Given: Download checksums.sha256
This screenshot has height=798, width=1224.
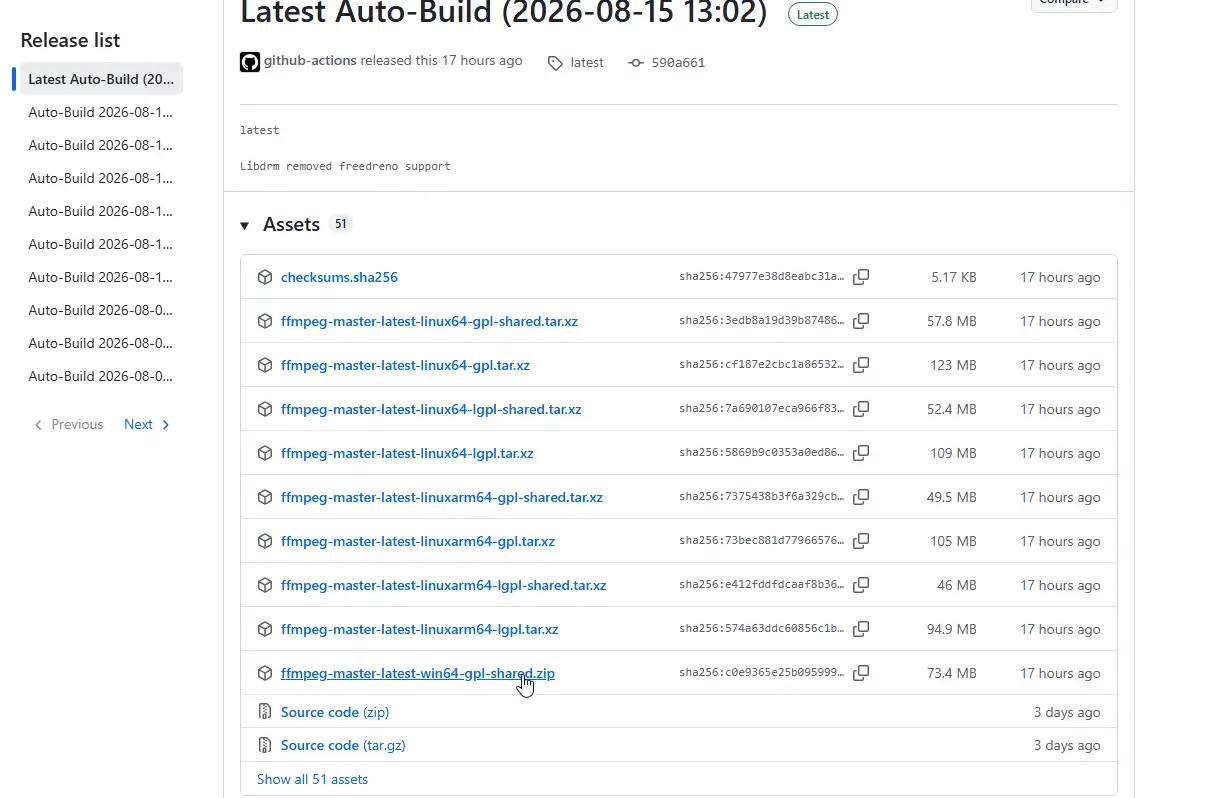Looking at the screenshot, I should click(x=339, y=277).
